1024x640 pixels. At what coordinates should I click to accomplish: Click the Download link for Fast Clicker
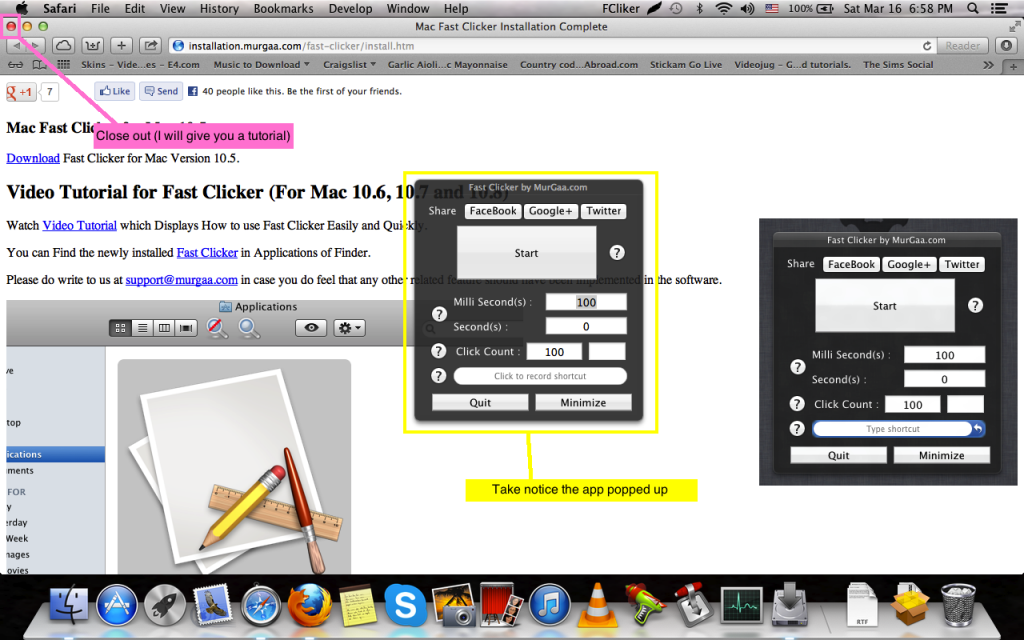click(33, 158)
